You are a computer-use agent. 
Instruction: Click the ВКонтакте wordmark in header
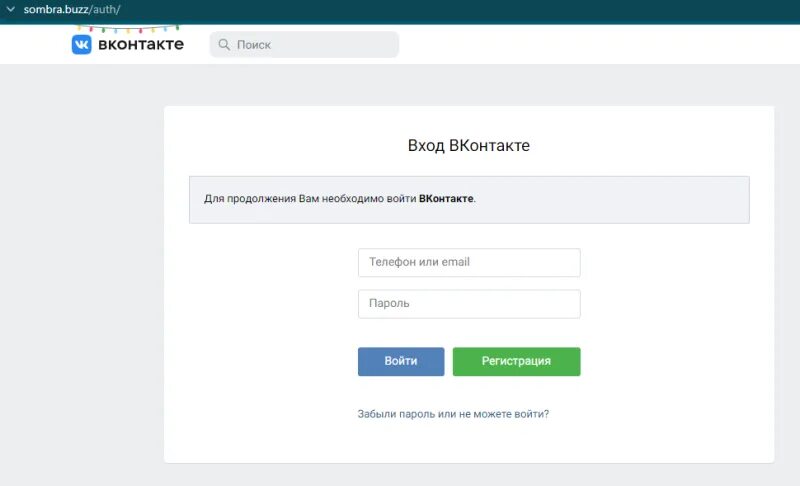pos(141,44)
